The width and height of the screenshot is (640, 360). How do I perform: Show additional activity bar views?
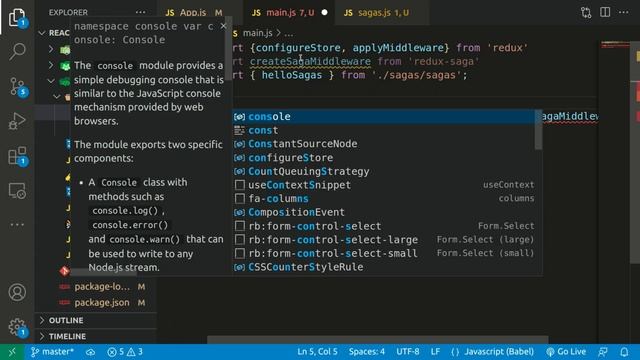[x=17, y=224]
